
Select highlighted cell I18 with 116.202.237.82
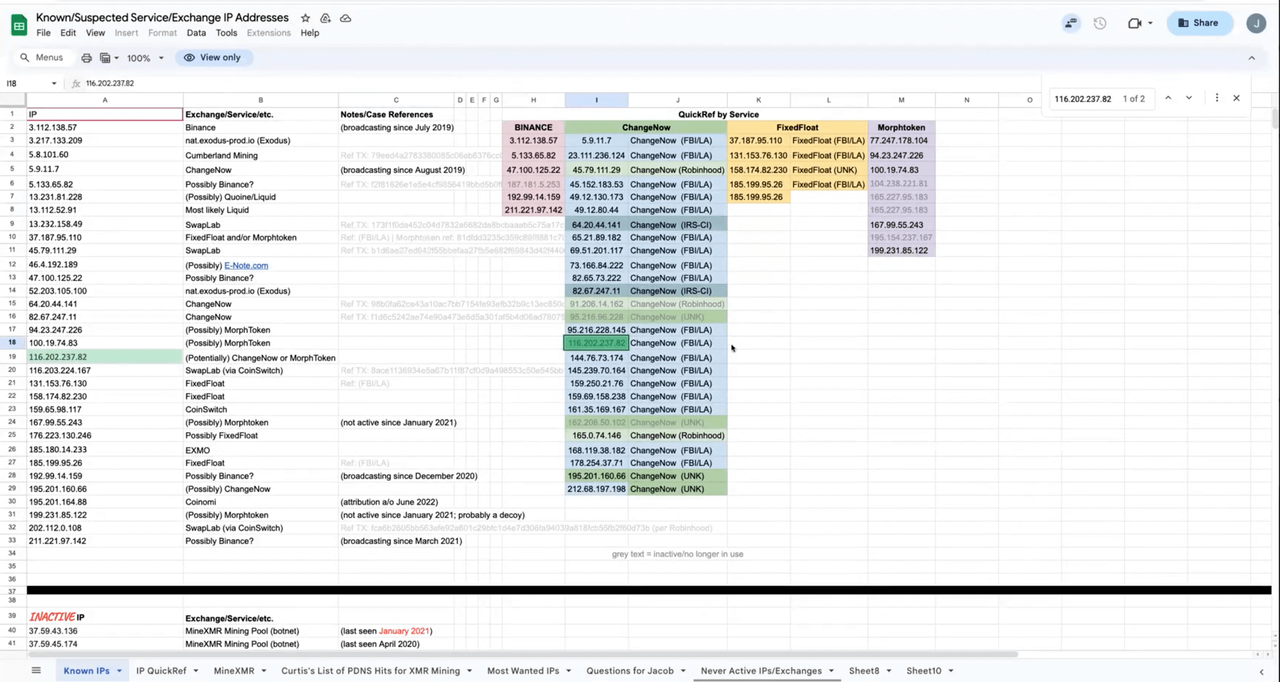click(596, 343)
